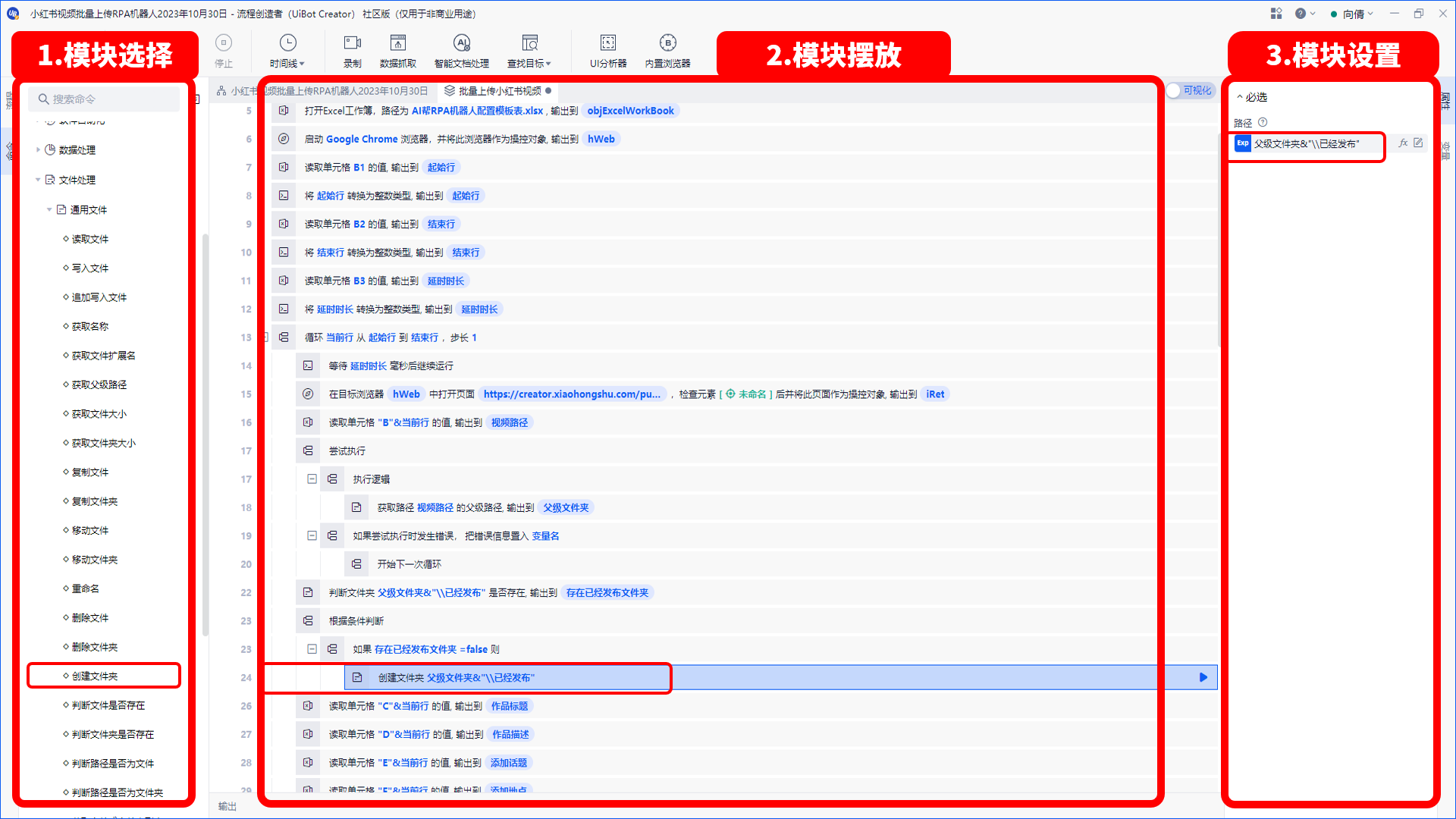The height and width of the screenshot is (819, 1456).
Task: Collapse the 如果尝试执行时发生错误 block
Action: [312, 535]
